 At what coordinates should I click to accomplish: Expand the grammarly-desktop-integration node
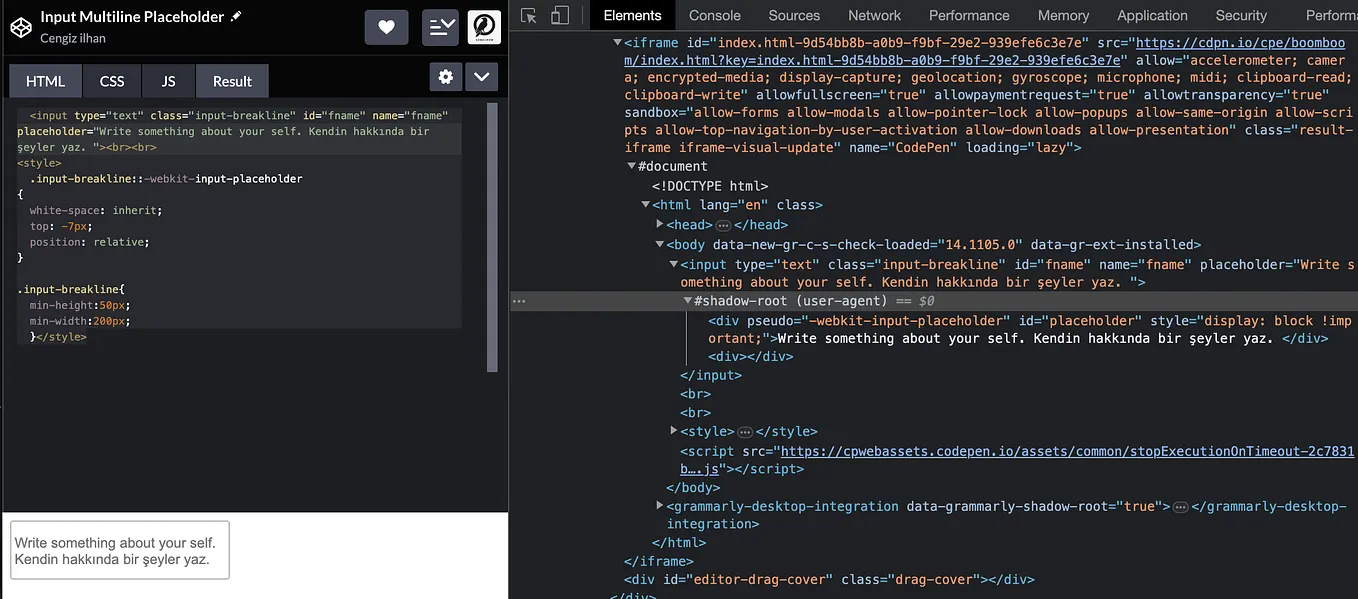[659, 506]
